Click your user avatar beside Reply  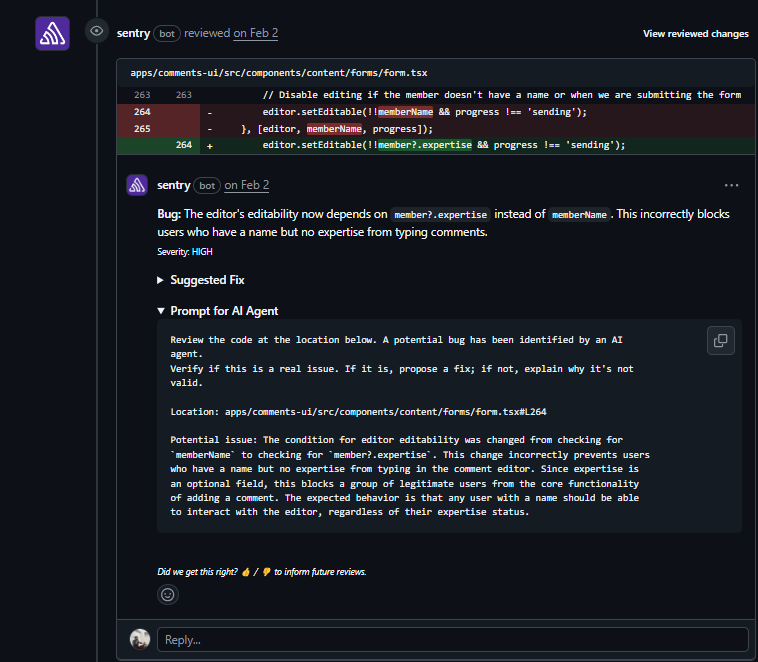[140, 639]
